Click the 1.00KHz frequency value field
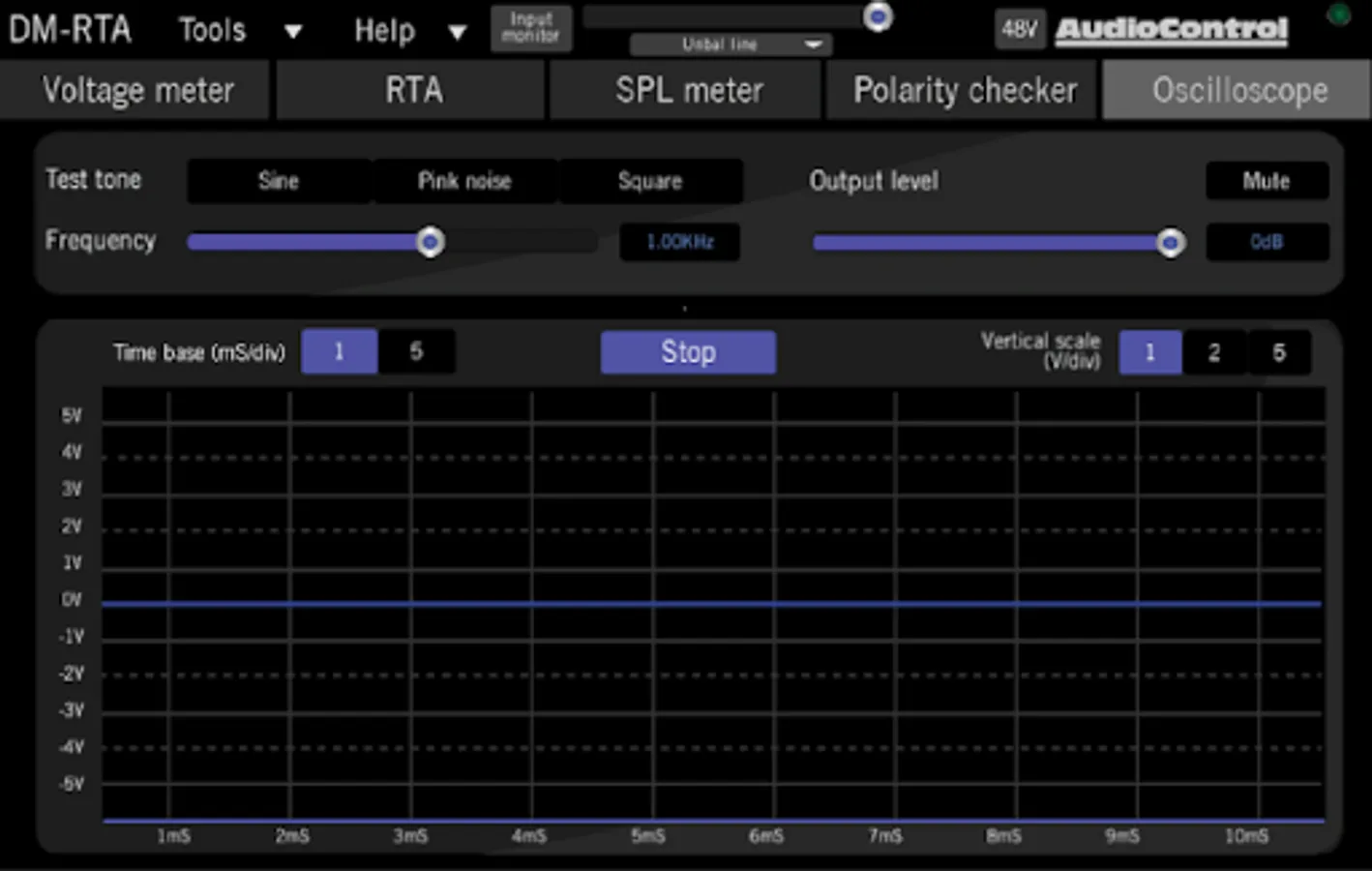Screen dimensions: 1372x871 (680, 242)
